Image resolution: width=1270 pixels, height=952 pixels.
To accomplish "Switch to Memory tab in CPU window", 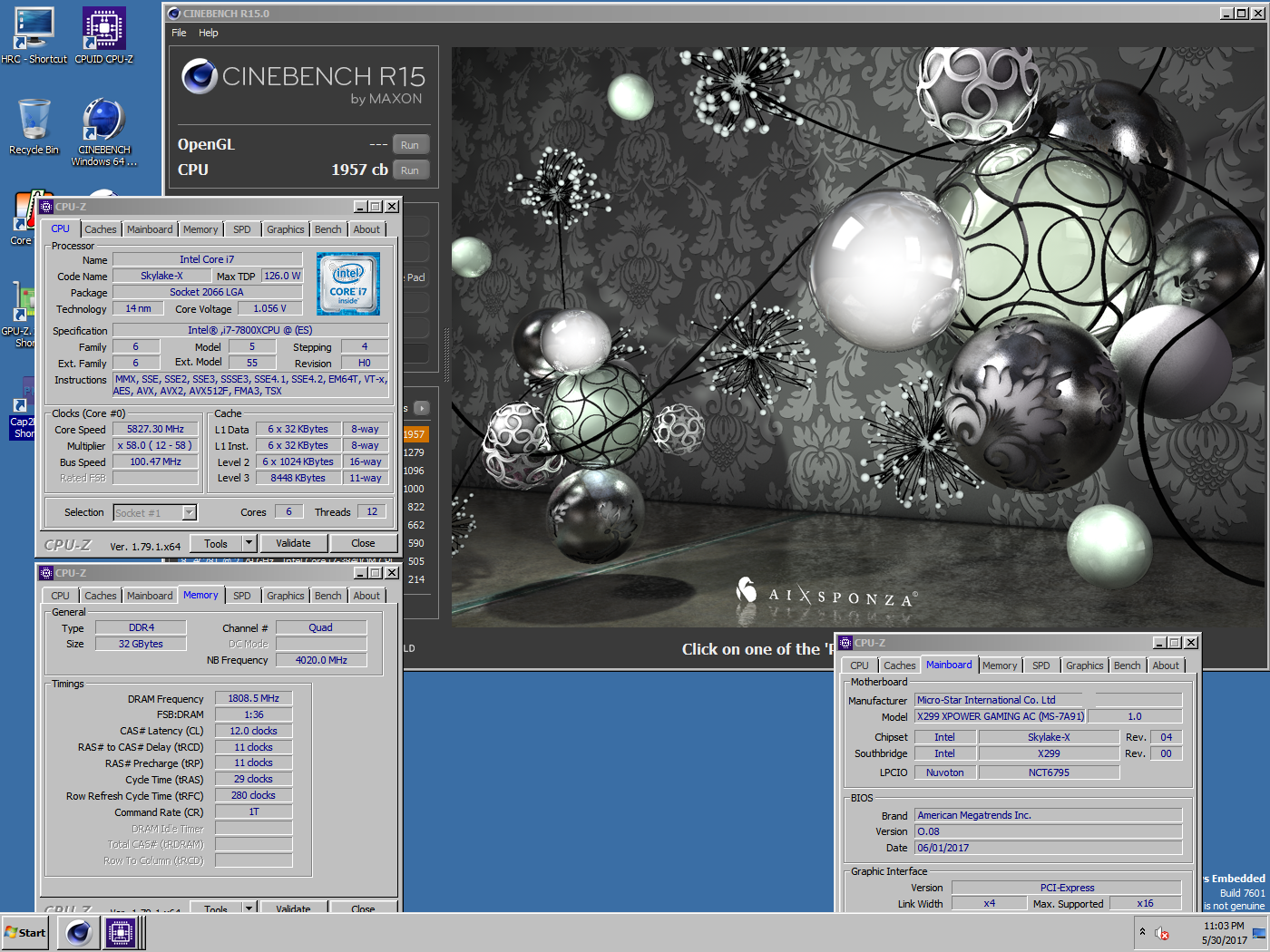I will (200, 229).
